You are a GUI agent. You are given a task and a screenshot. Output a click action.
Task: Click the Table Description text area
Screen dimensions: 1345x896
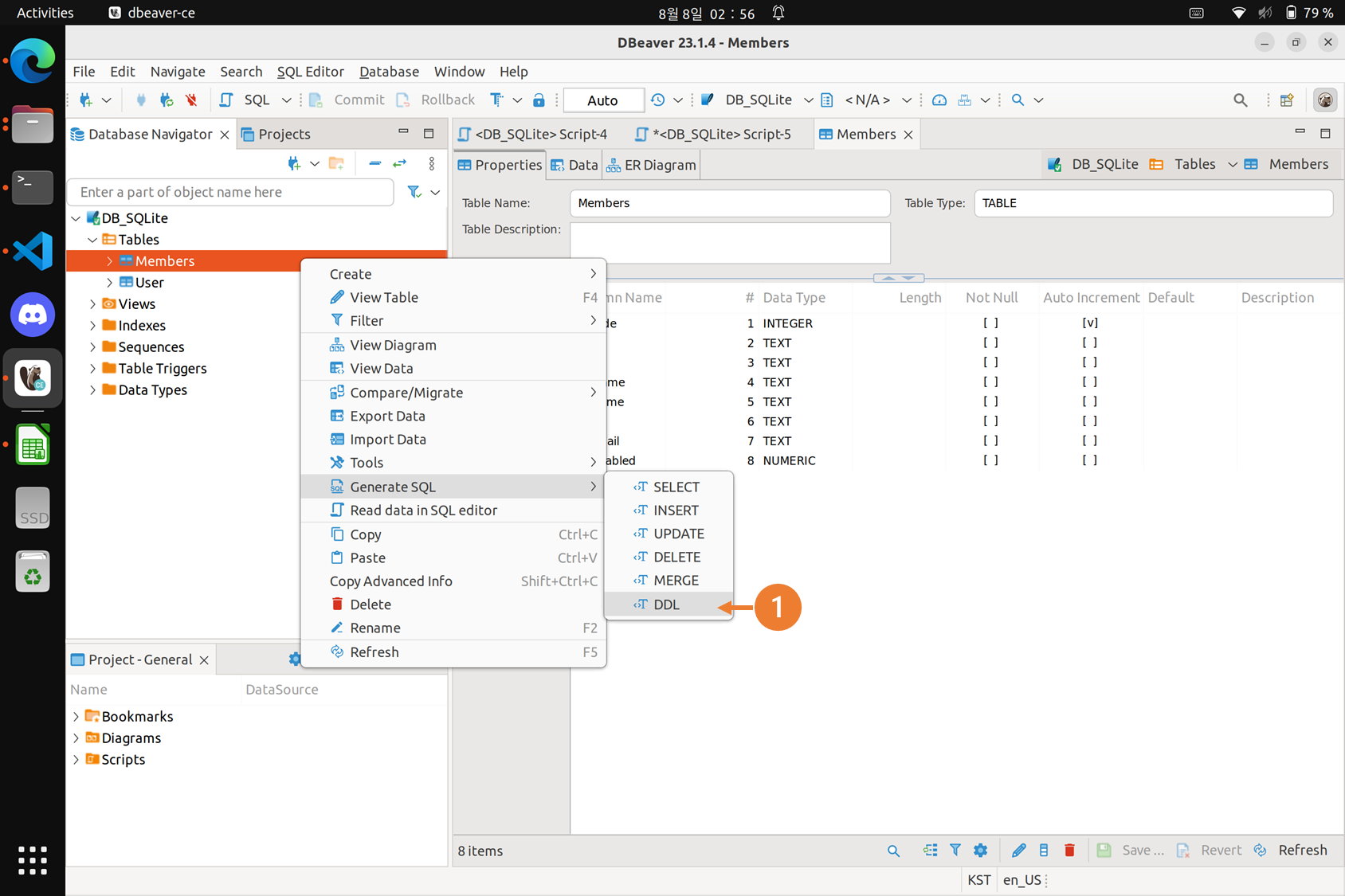tap(730, 242)
